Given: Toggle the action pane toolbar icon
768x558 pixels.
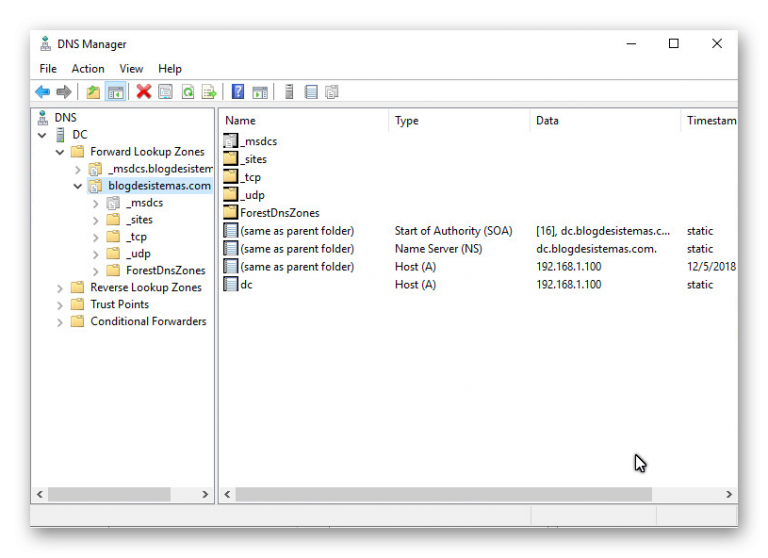Looking at the screenshot, I should point(260,92).
